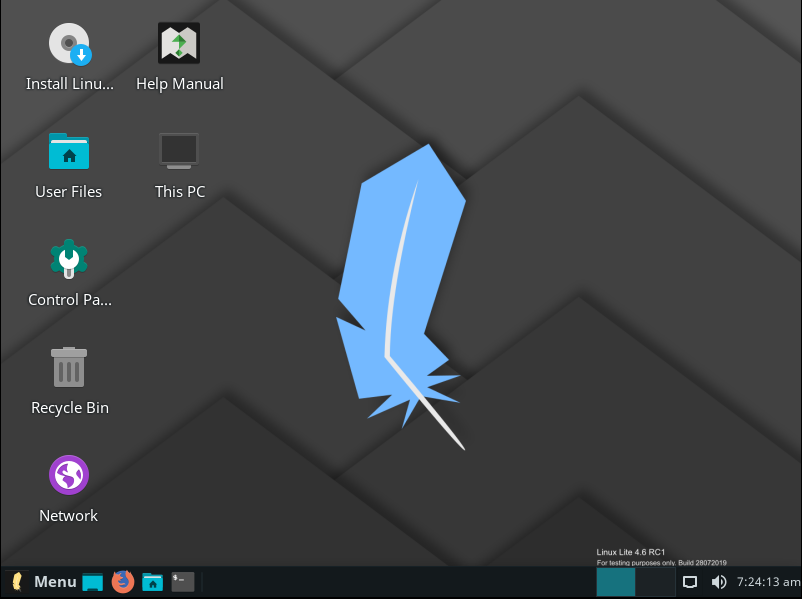Select the Recycle Bin icon
Image resolution: width=802 pixels, height=599 pixels.
coord(69,367)
